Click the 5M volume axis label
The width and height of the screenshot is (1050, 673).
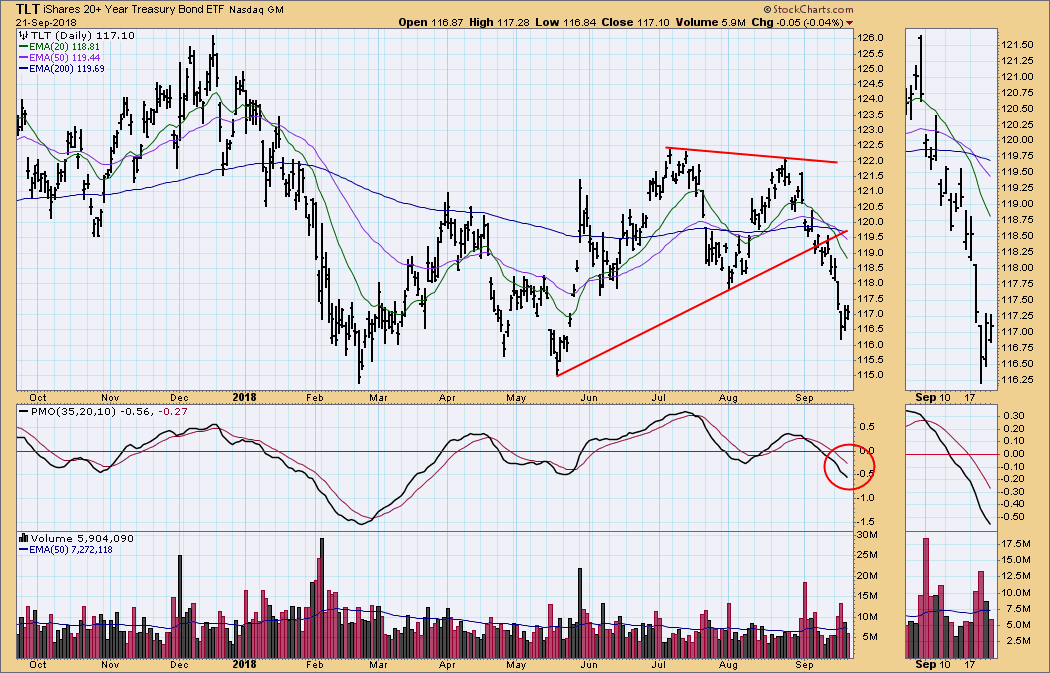[x=871, y=637]
